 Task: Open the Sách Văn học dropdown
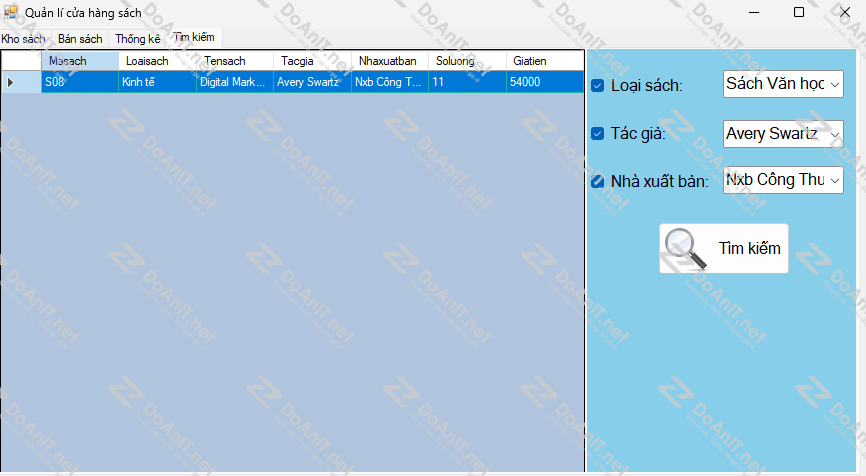tap(834, 84)
